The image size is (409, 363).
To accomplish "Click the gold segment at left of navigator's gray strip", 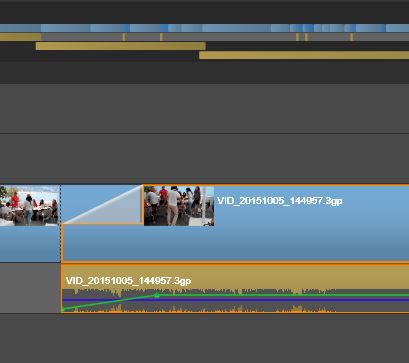I will point(20,37).
